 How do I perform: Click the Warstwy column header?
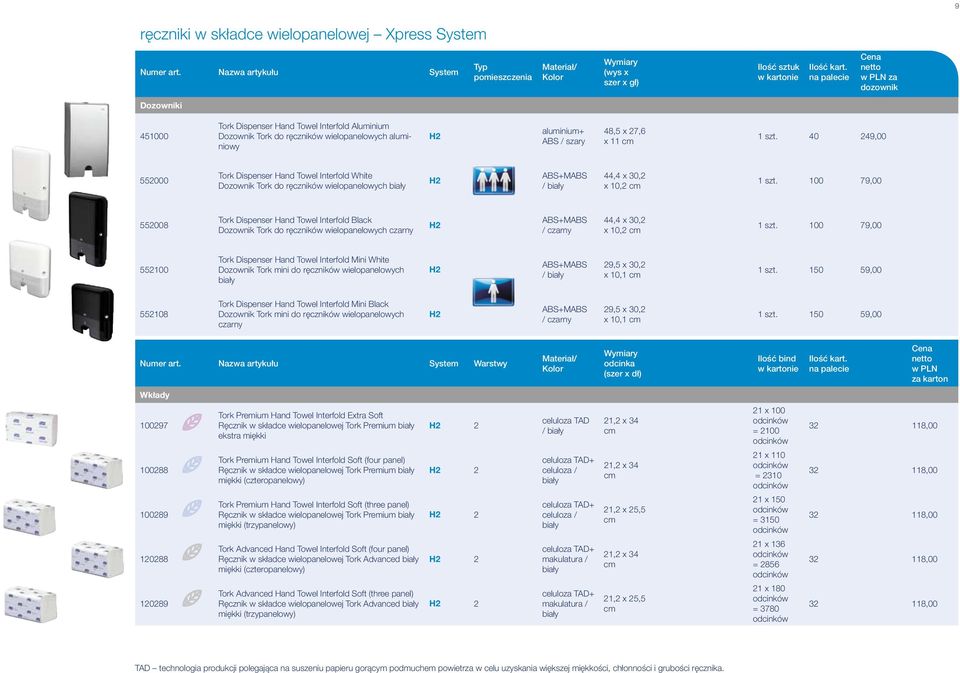coord(490,364)
